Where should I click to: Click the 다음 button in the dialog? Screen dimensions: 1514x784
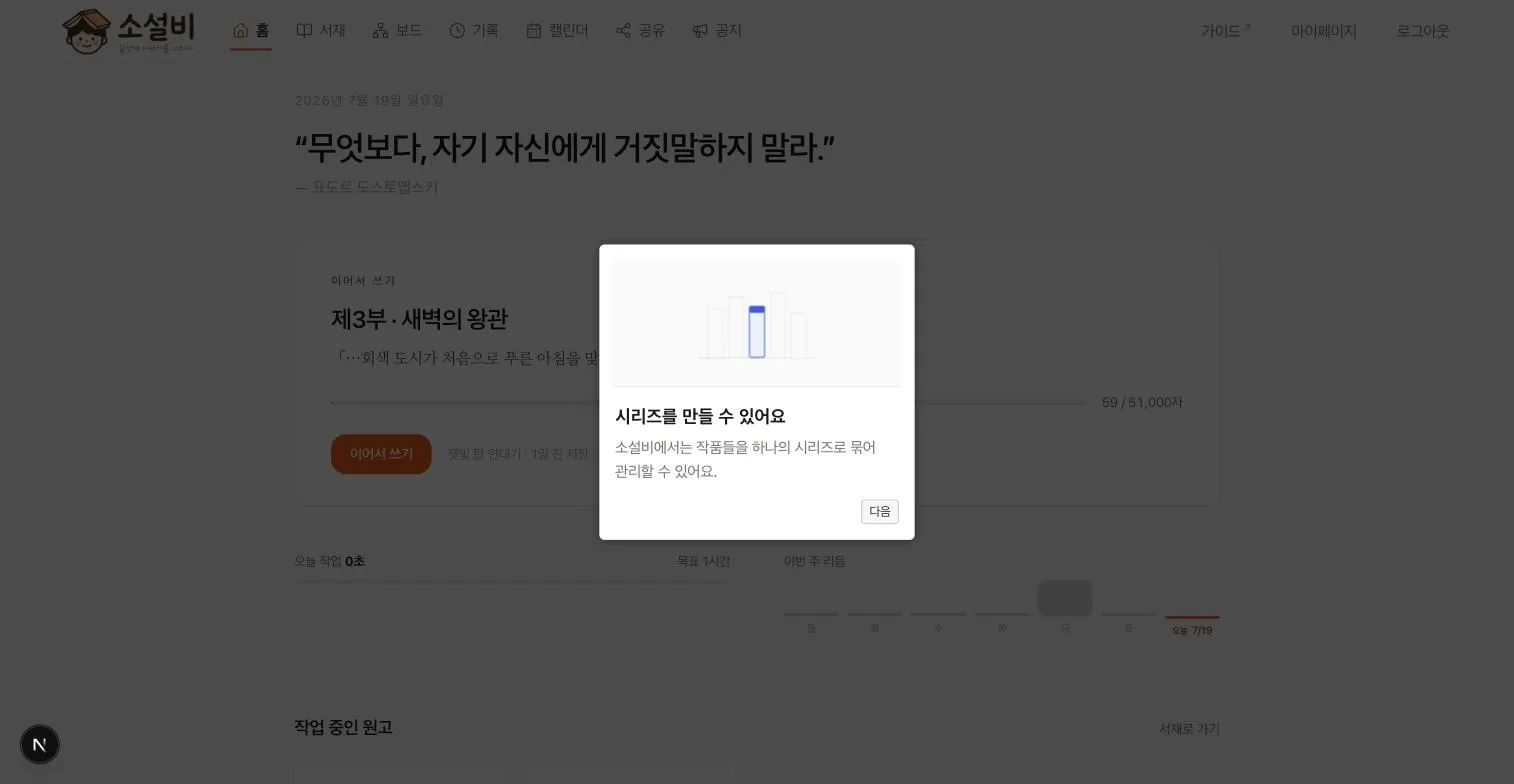[x=879, y=511]
